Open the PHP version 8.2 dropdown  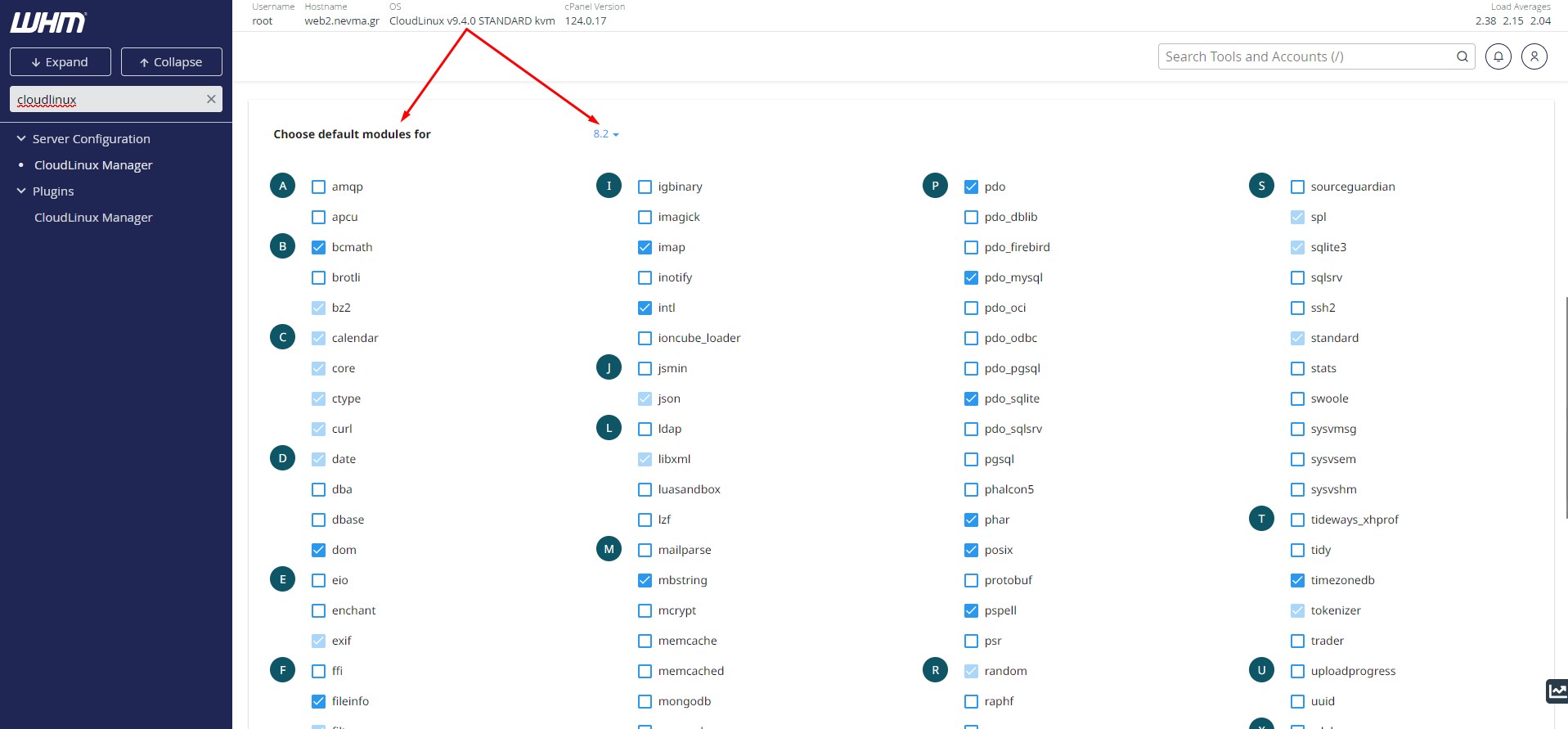pyautogui.click(x=605, y=134)
